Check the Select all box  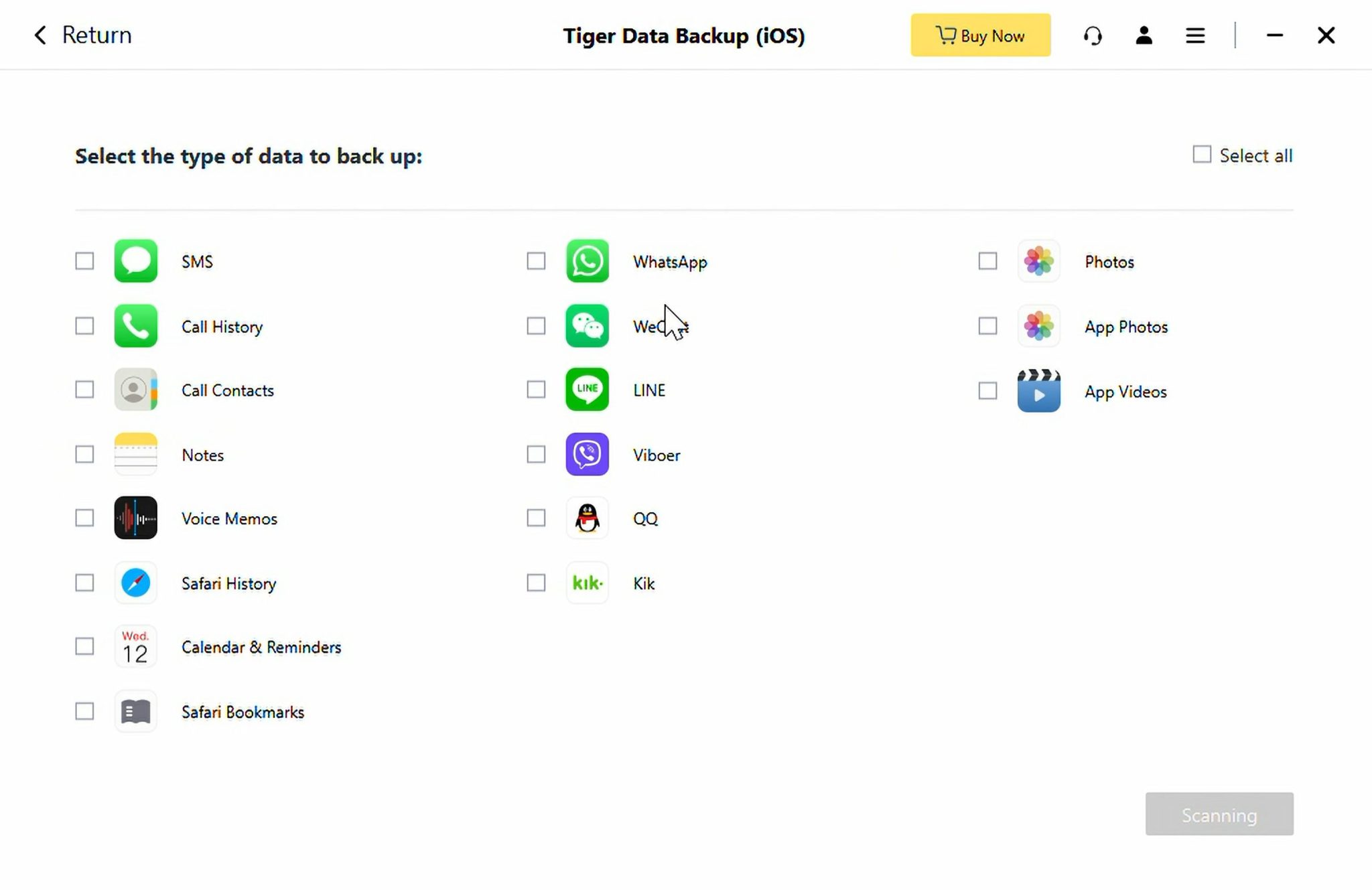(x=1202, y=155)
